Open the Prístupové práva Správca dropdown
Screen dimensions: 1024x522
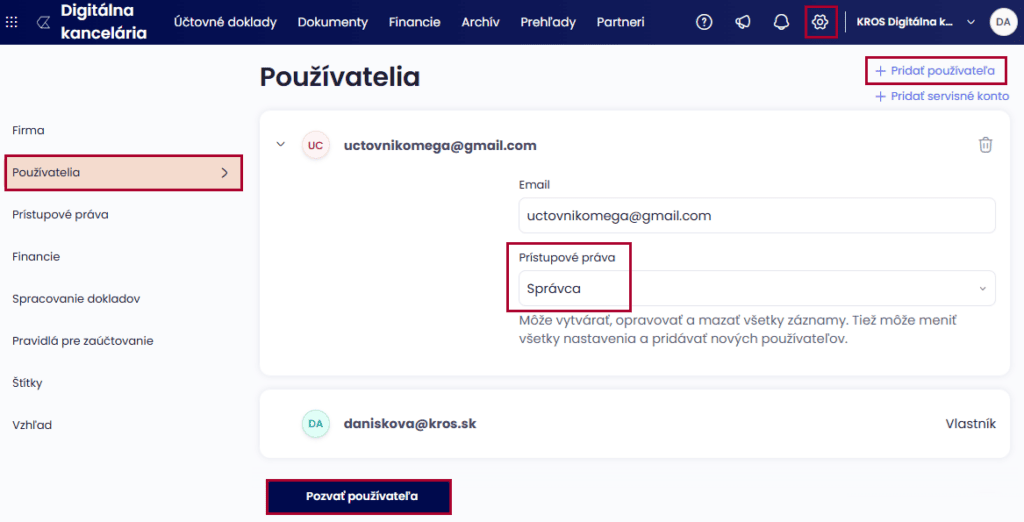coord(757,288)
